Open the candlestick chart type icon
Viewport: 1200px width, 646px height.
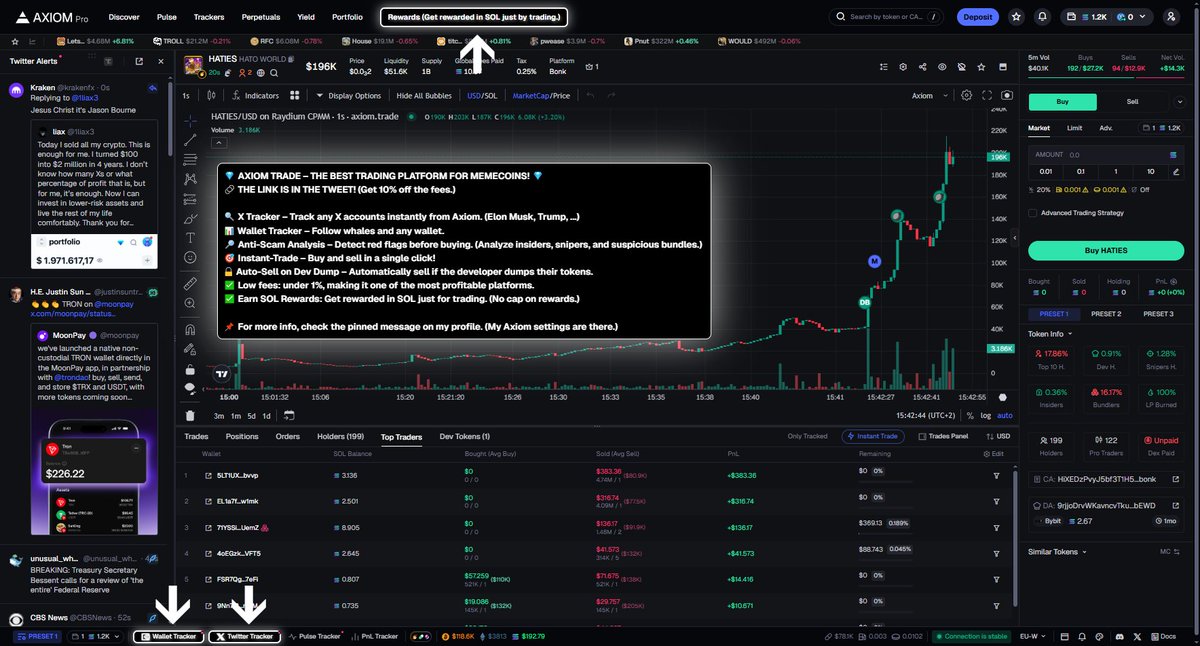(x=209, y=96)
